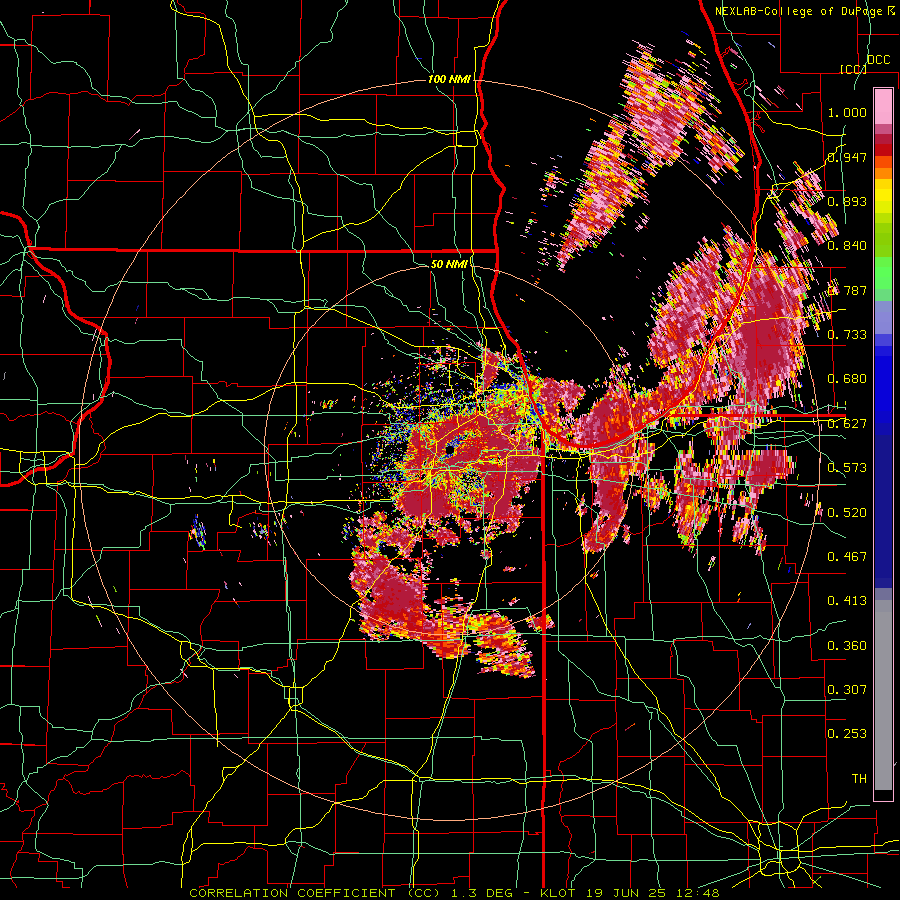
Task: Click the 100 NMI range ring label
Action: 449,79
